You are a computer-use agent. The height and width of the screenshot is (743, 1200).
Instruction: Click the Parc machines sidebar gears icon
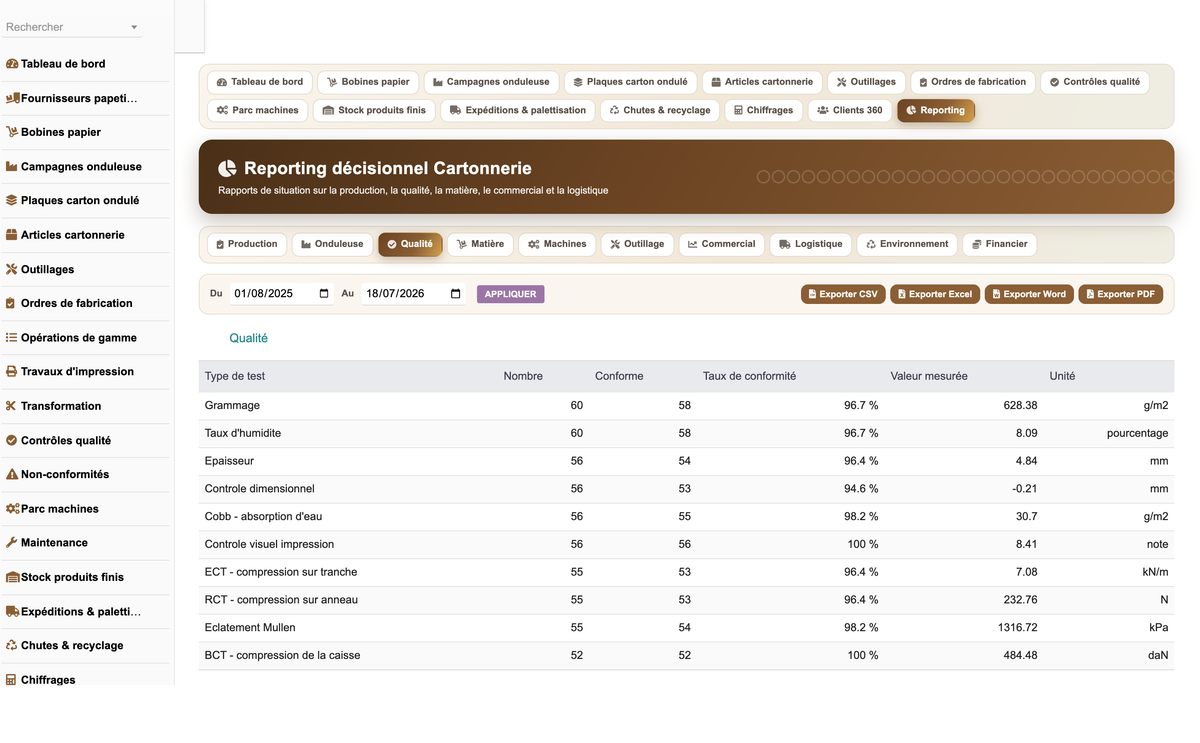tap(13, 509)
